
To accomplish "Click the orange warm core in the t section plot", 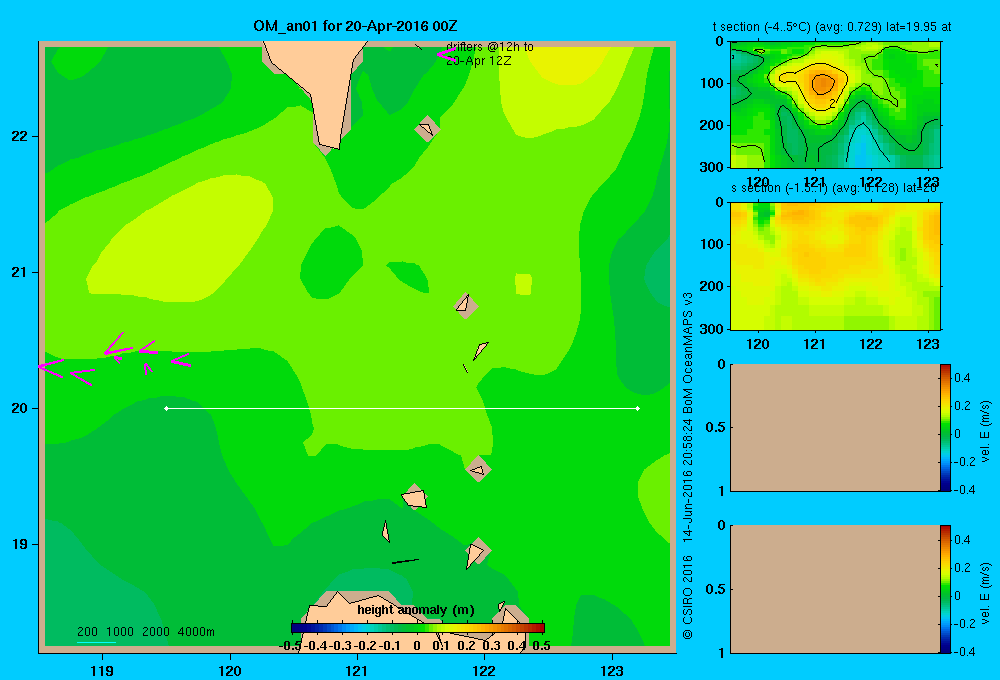I will (821, 83).
